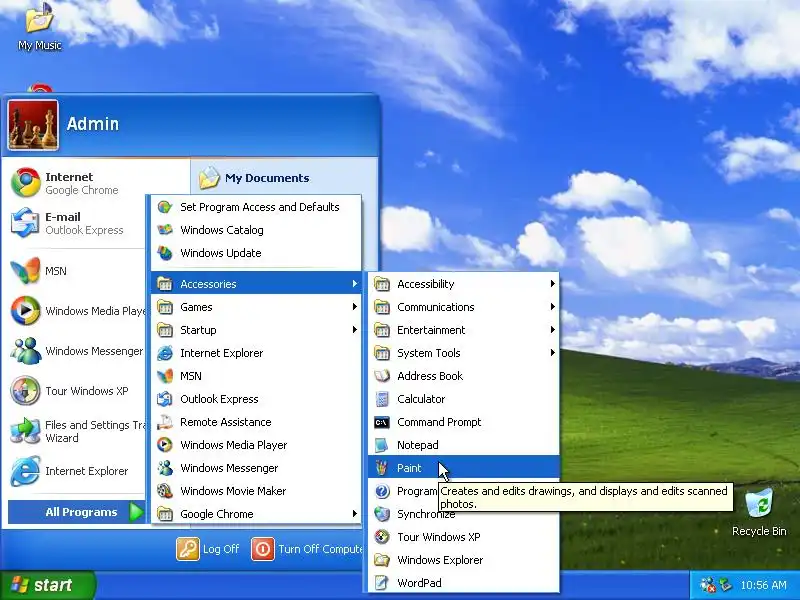The width and height of the screenshot is (800, 600).
Task: Open Internet Explorer in All Programs list
Action: click(x=256, y=353)
